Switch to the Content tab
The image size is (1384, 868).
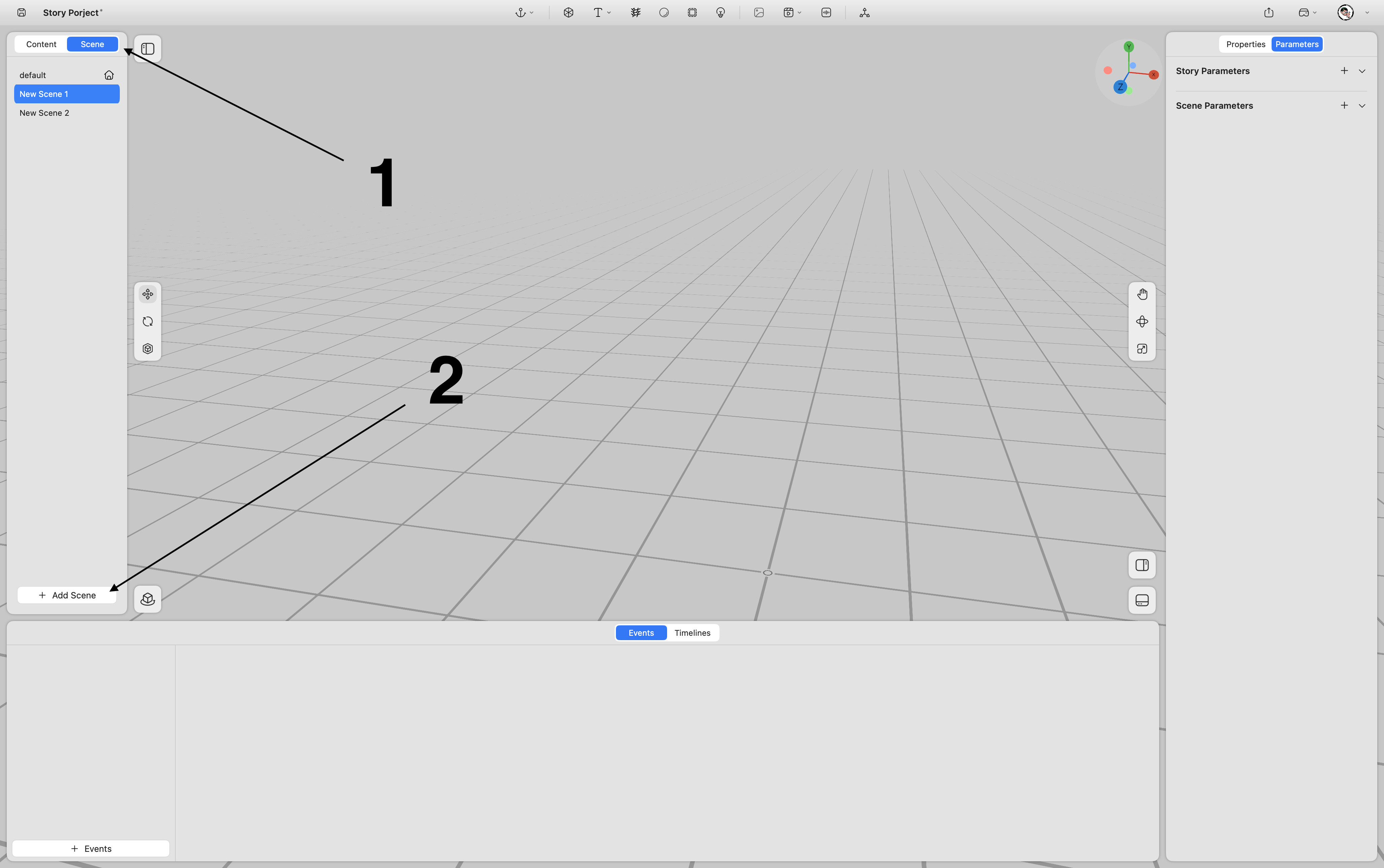tap(41, 44)
